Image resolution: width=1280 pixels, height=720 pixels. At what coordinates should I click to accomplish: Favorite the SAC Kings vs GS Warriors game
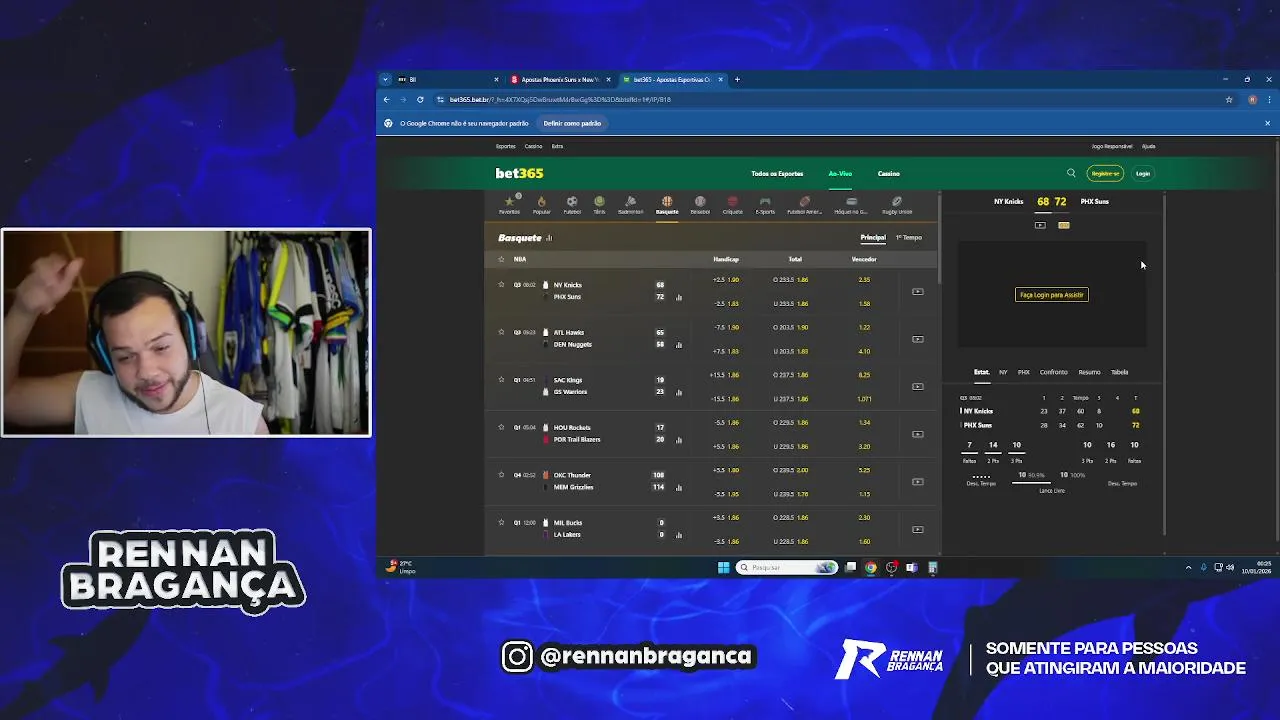point(501,379)
